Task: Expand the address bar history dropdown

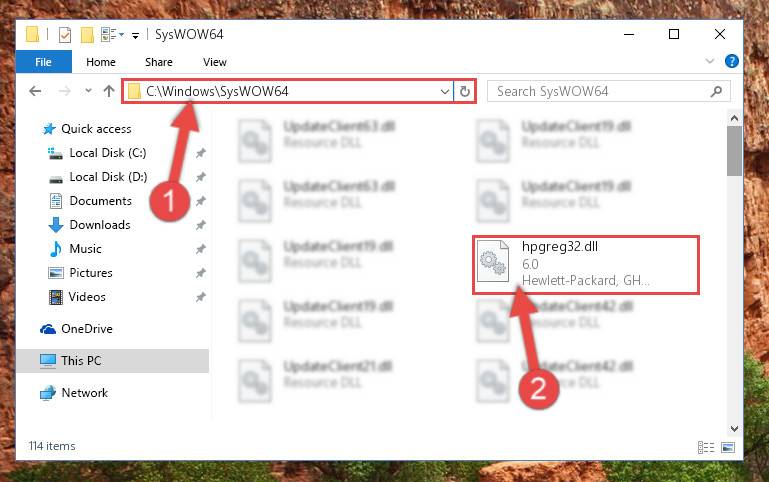Action: click(444, 92)
